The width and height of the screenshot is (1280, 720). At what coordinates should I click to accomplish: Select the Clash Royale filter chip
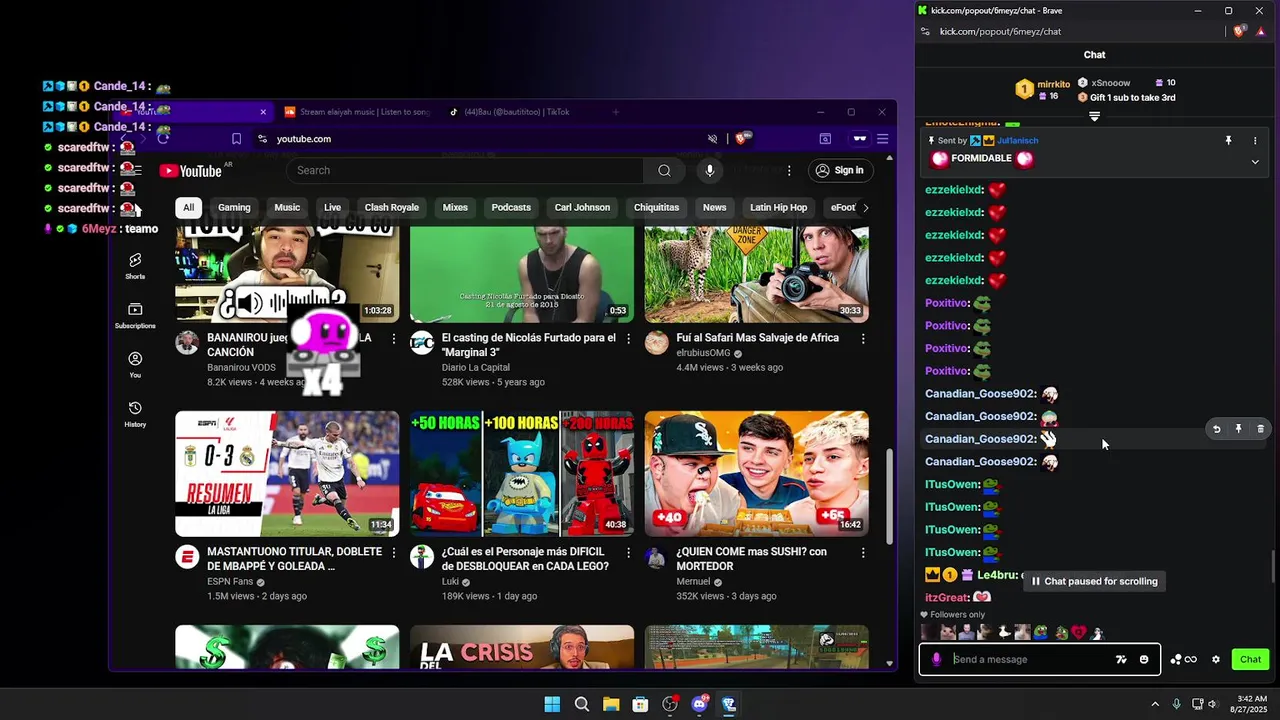[391, 207]
